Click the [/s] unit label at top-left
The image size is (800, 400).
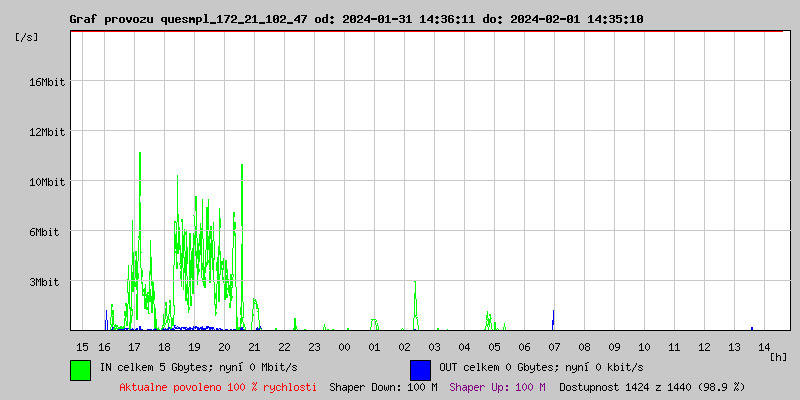tap(27, 37)
